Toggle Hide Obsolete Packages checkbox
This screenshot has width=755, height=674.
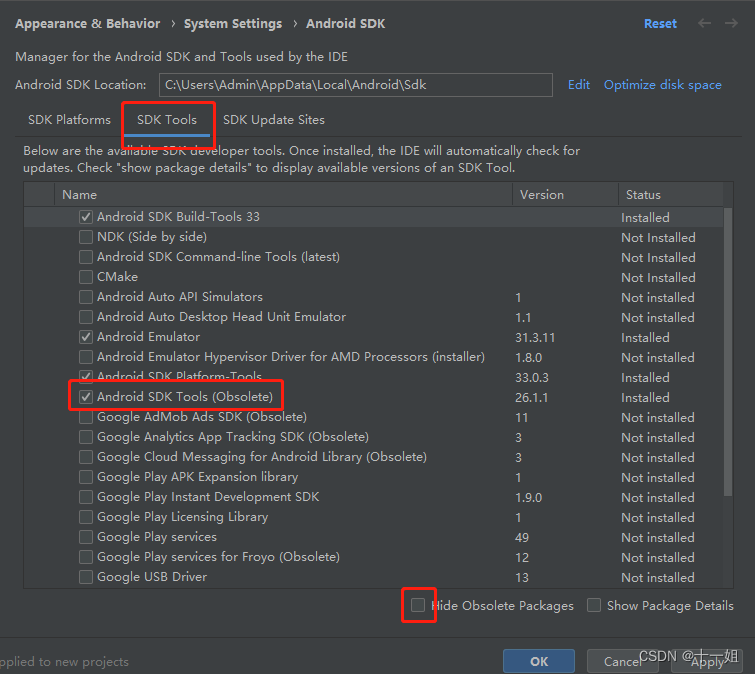[418, 605]
